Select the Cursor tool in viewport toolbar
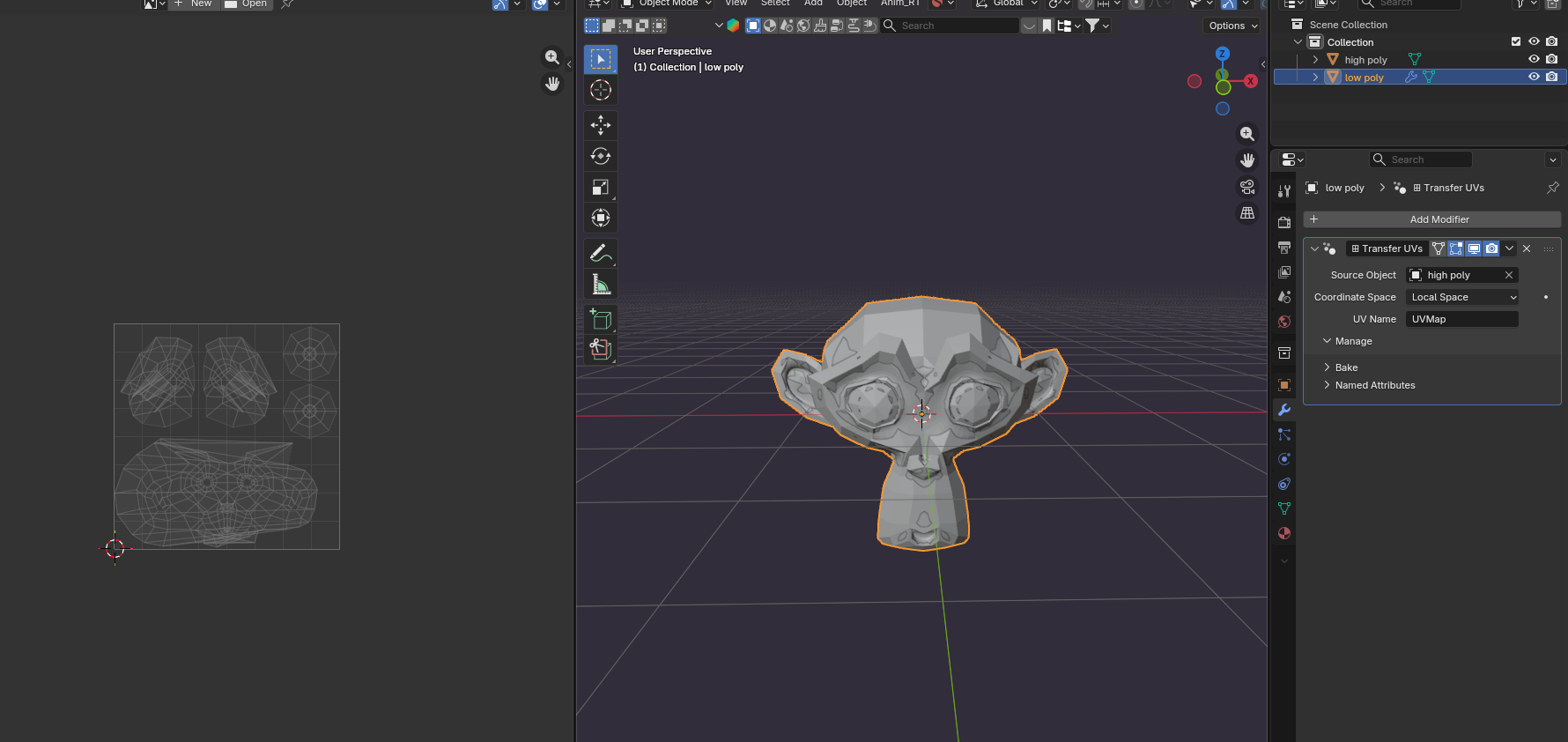The image size is (1568, 742). tap(601, 90)
